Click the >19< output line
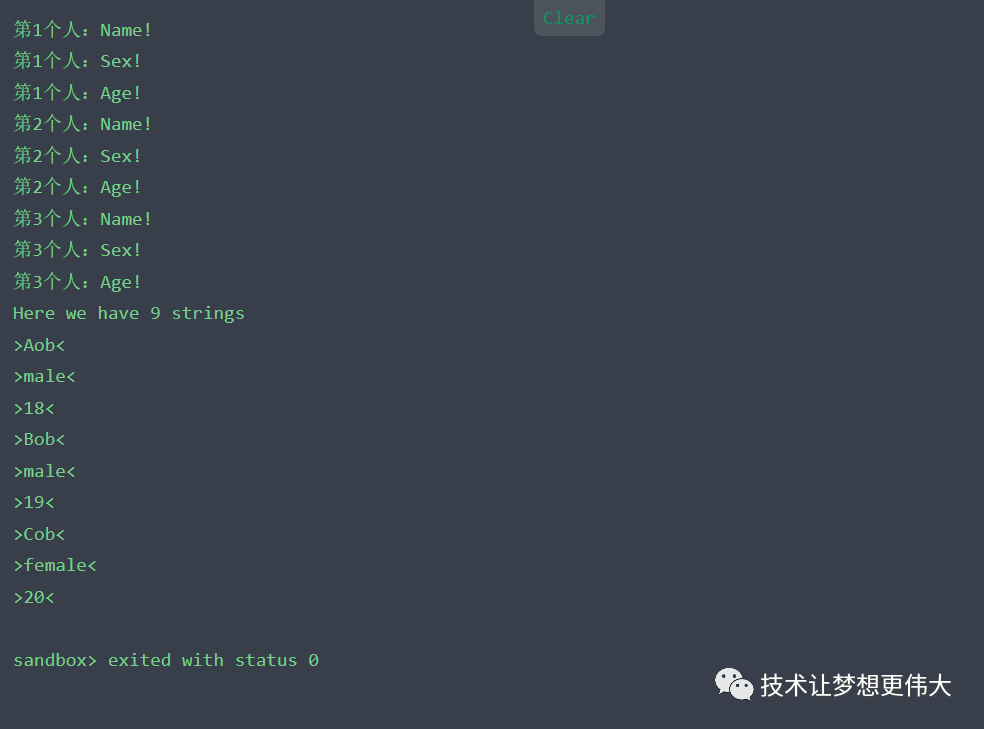This screenshot has height=729, width=984. point(34,502)
